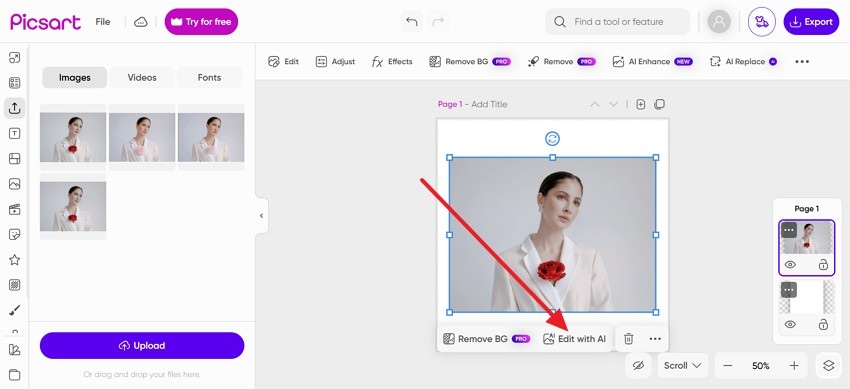850x389 pixels.
Task: Zoom out with the minus button
Action: (728, 366)
